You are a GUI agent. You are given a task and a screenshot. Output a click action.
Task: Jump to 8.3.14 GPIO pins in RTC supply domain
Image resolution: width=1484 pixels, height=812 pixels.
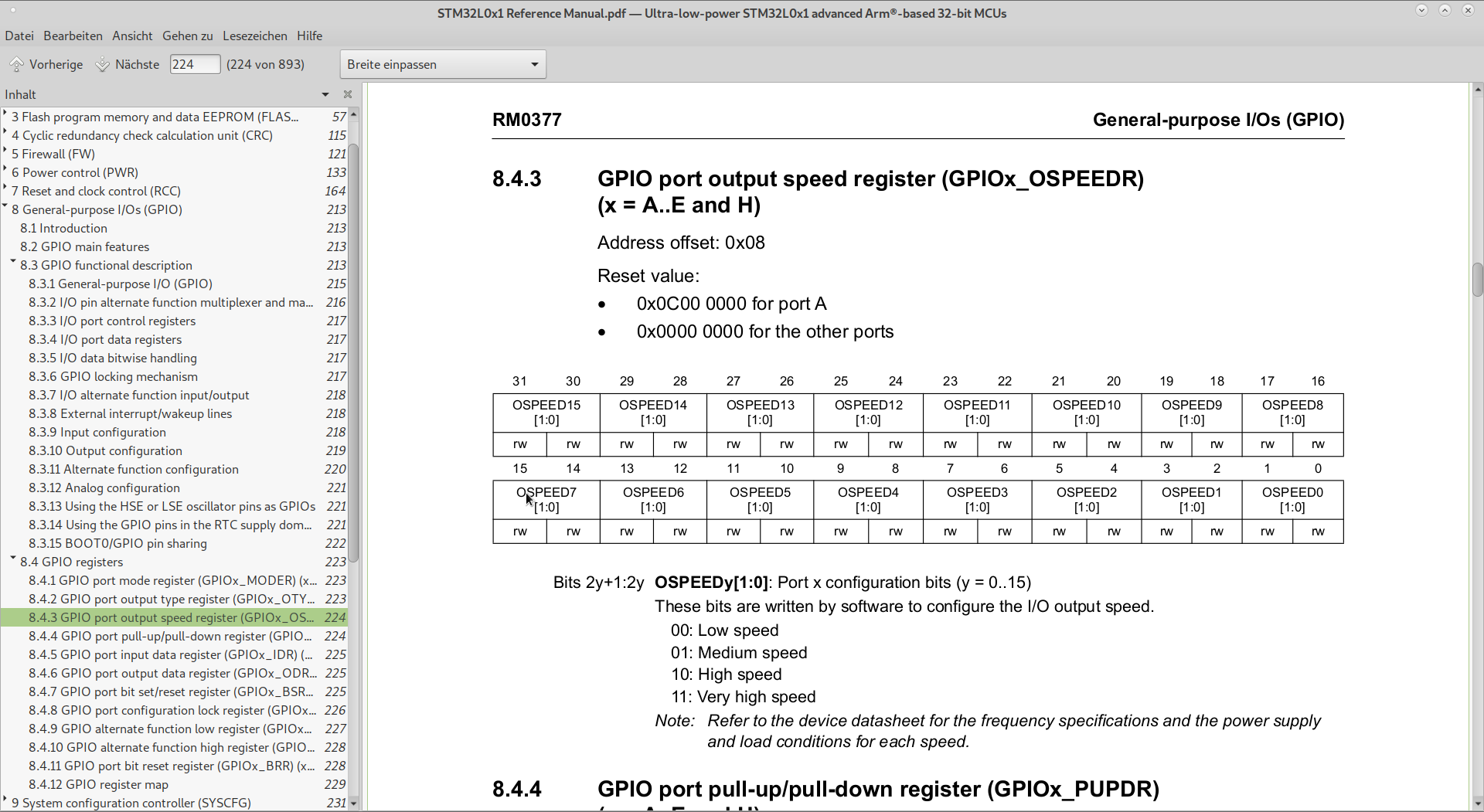coord(174,525)
